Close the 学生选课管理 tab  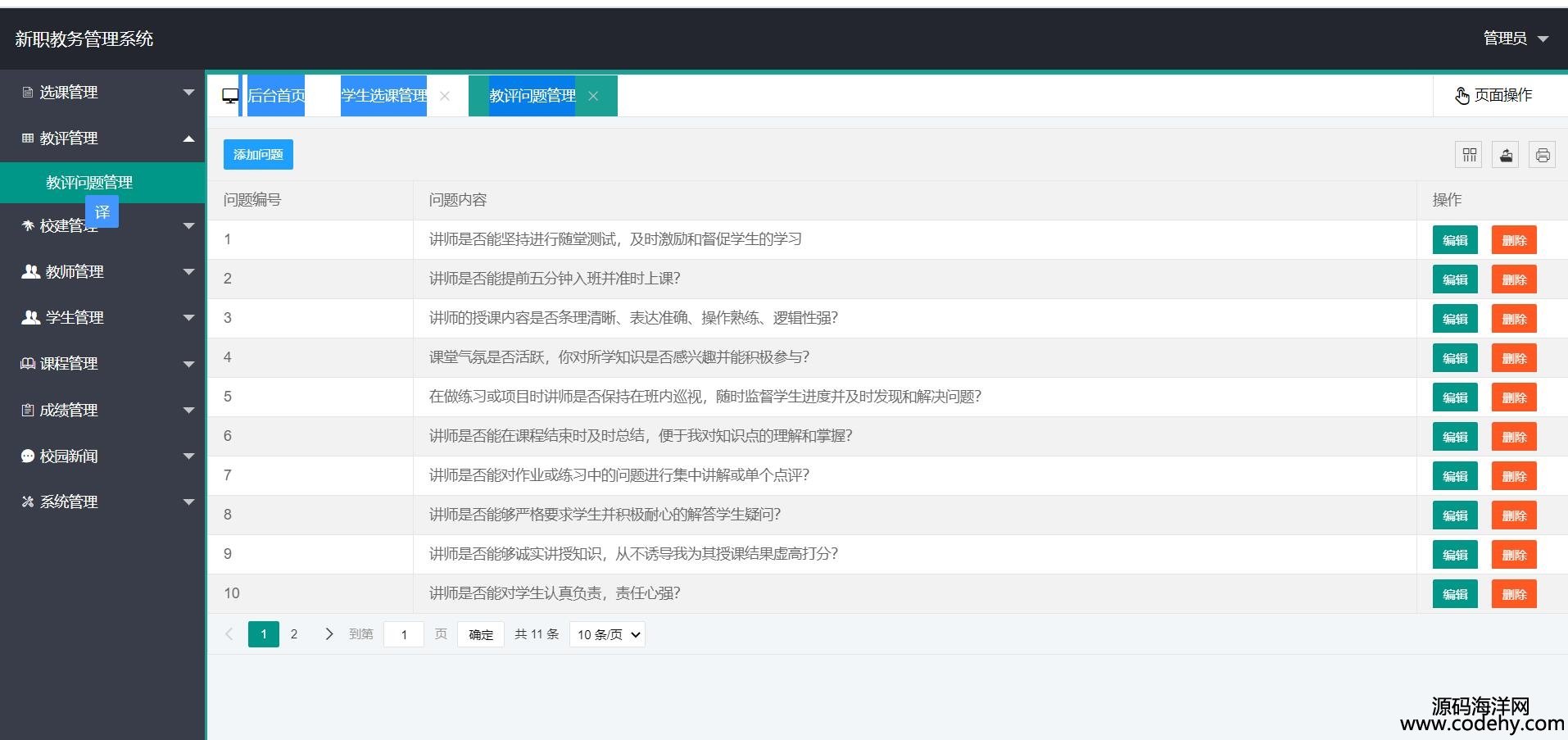(444, 96)
